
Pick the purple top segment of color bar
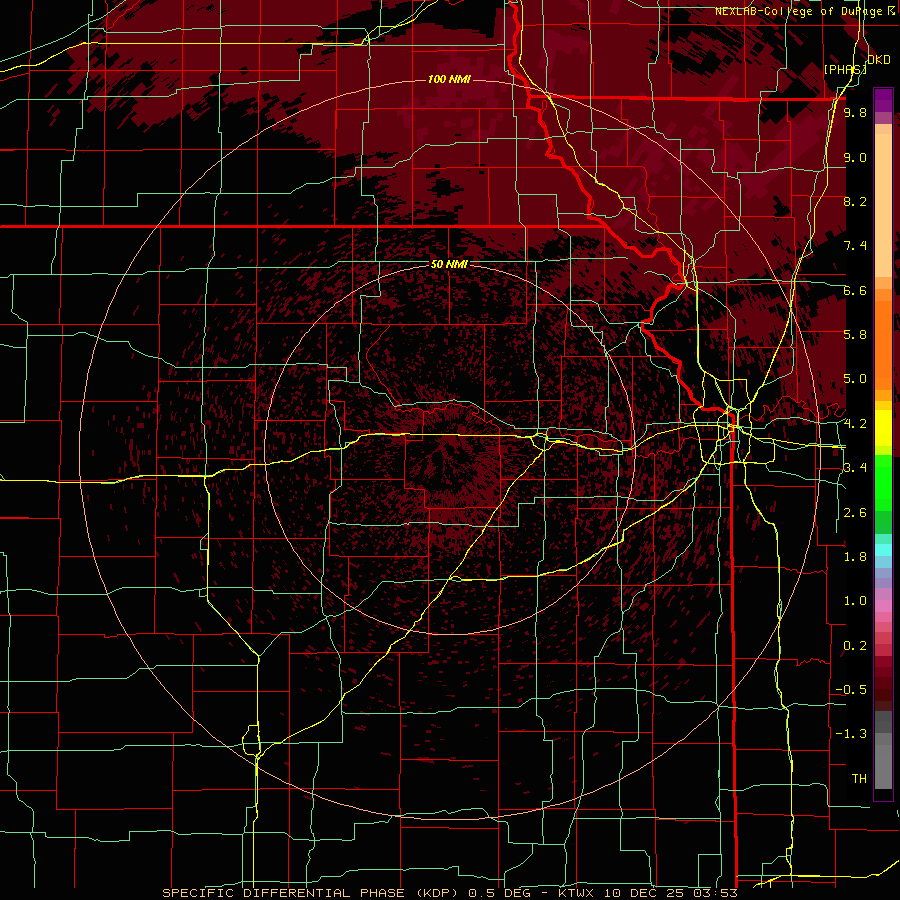883,100
